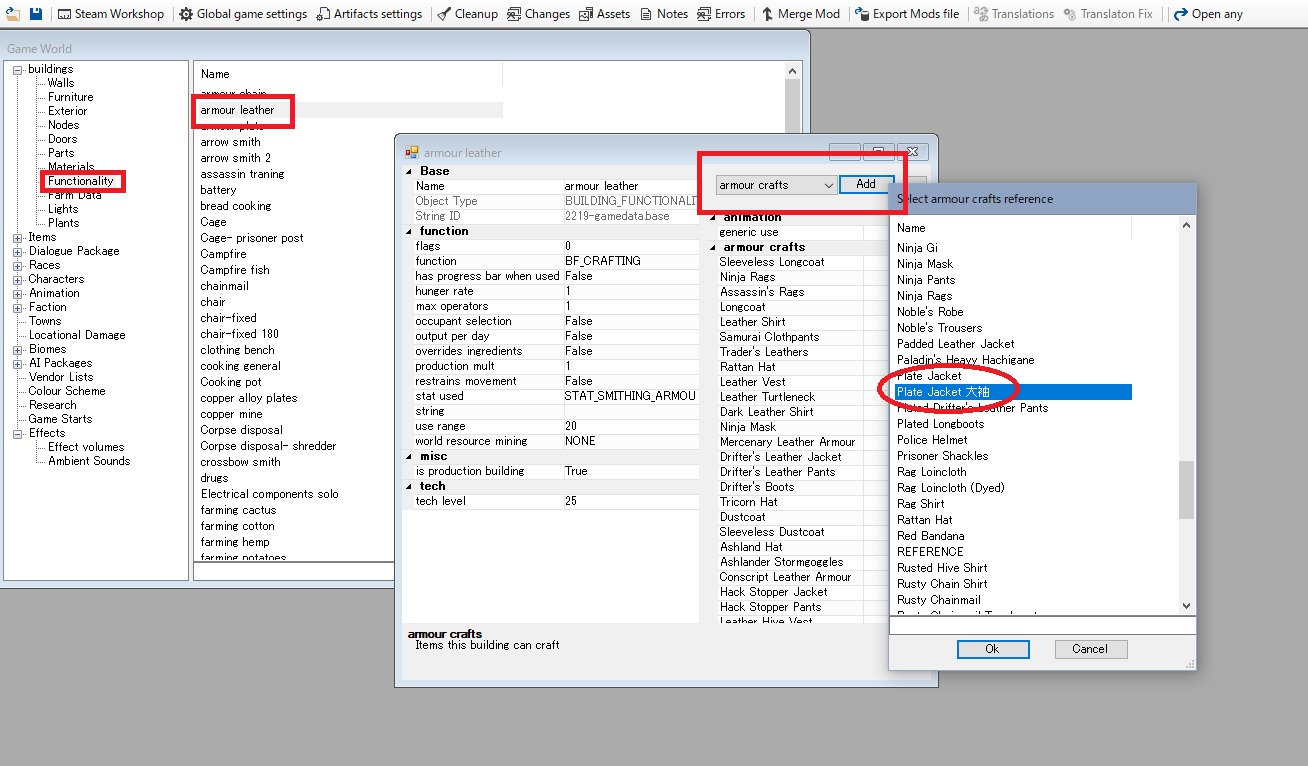Collapse the tech property section

click(409, 486)
